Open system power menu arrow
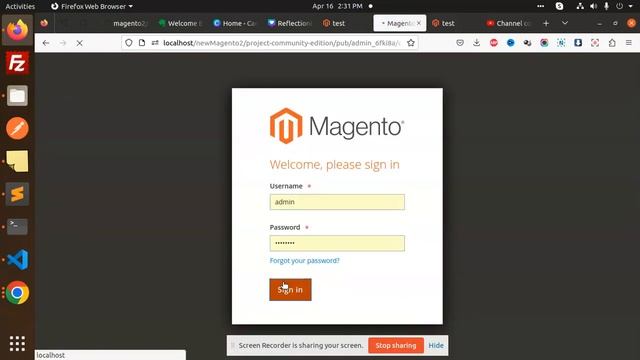640x360 pixels. click(631, 6)
